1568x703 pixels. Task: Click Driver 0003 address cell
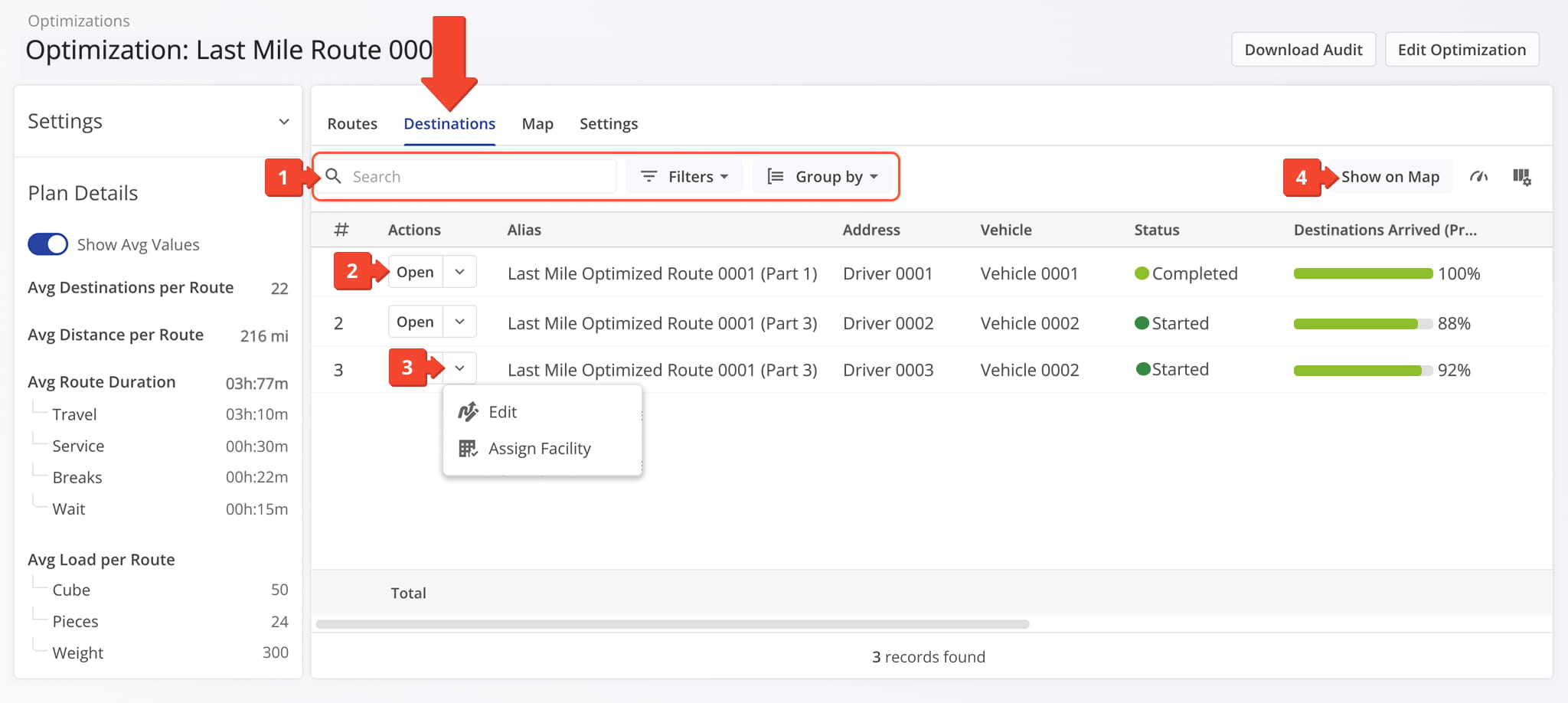click(888, 370)
